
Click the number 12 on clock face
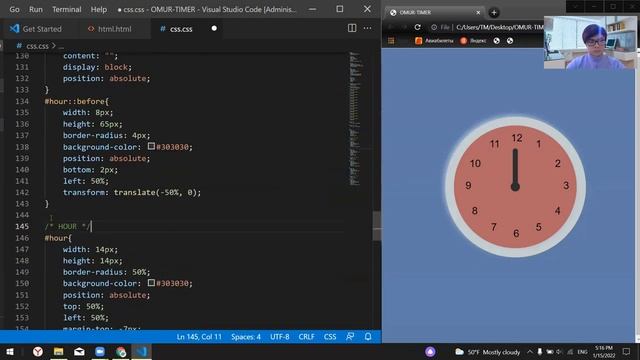click(x=517, y=138)
